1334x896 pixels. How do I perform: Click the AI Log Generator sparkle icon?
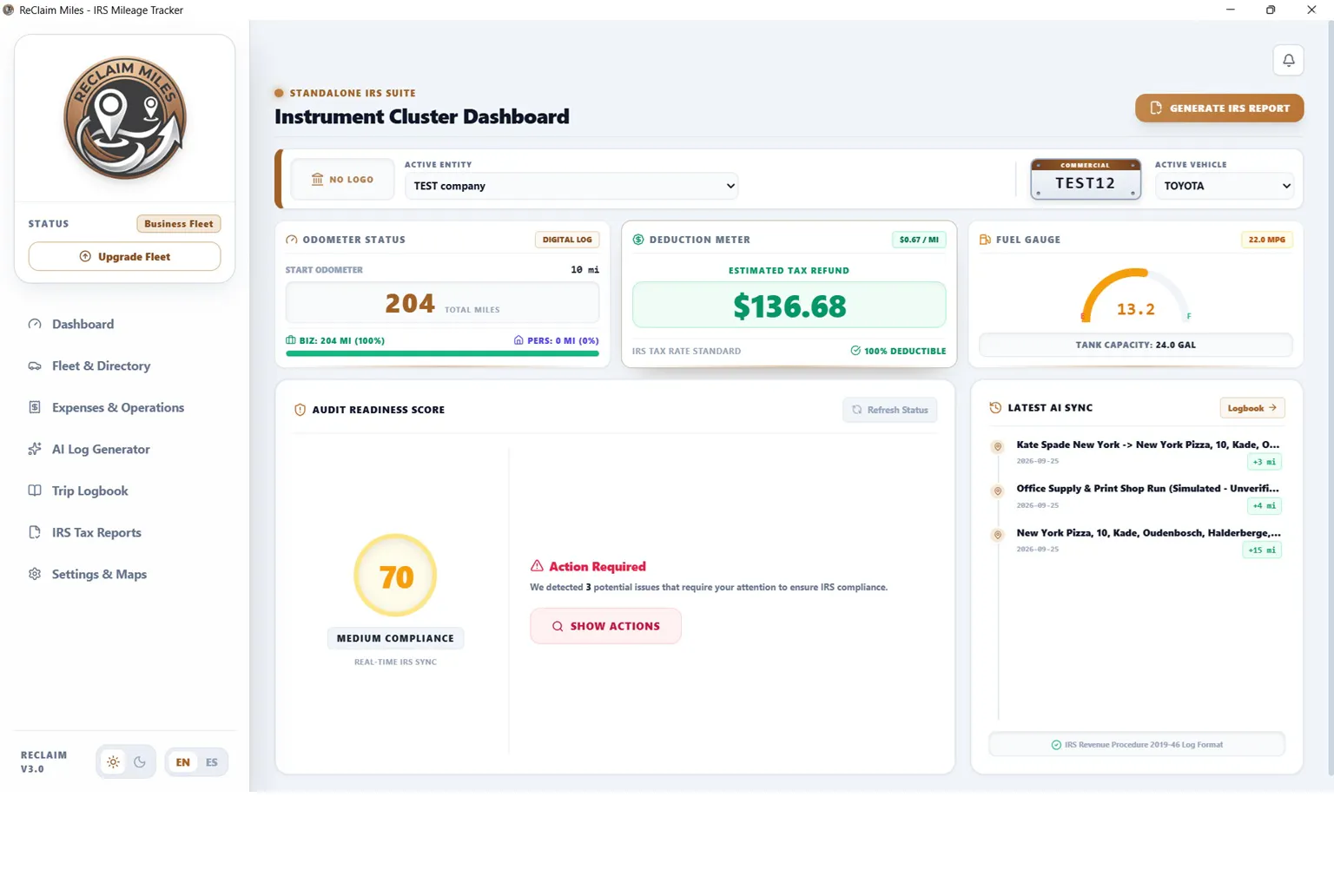pos(35,449)
